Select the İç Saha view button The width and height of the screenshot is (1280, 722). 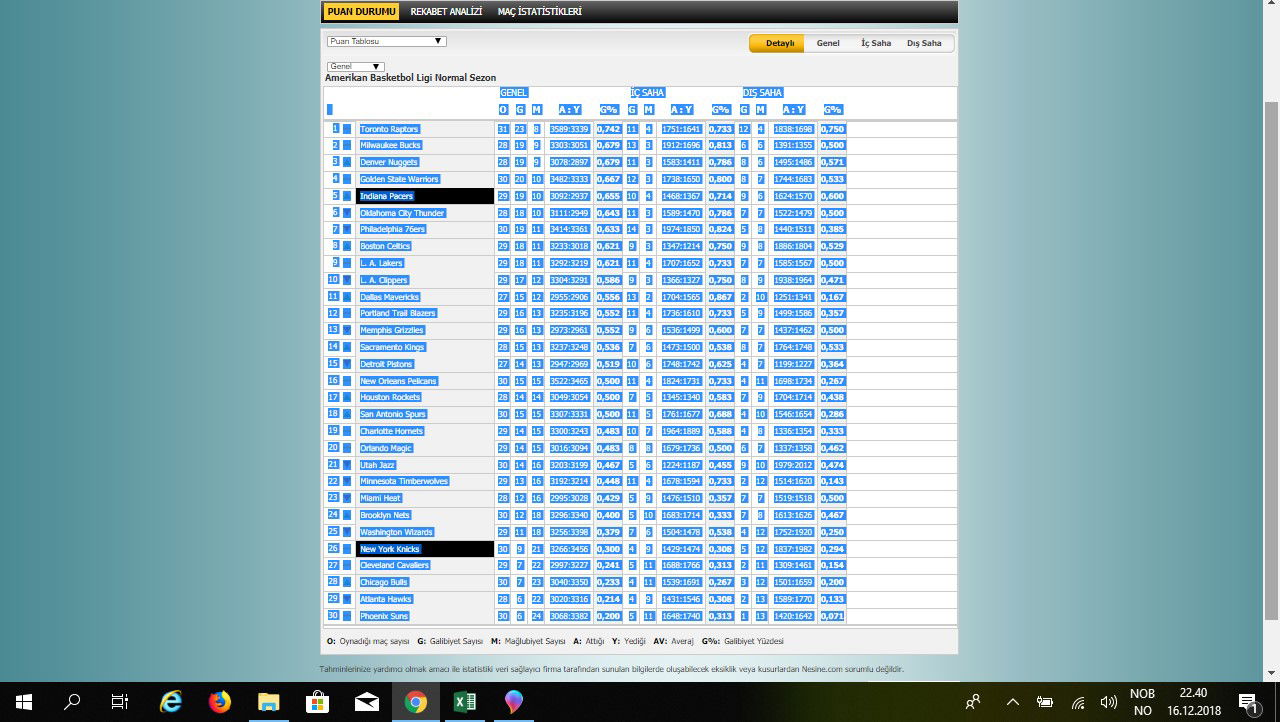876,43
